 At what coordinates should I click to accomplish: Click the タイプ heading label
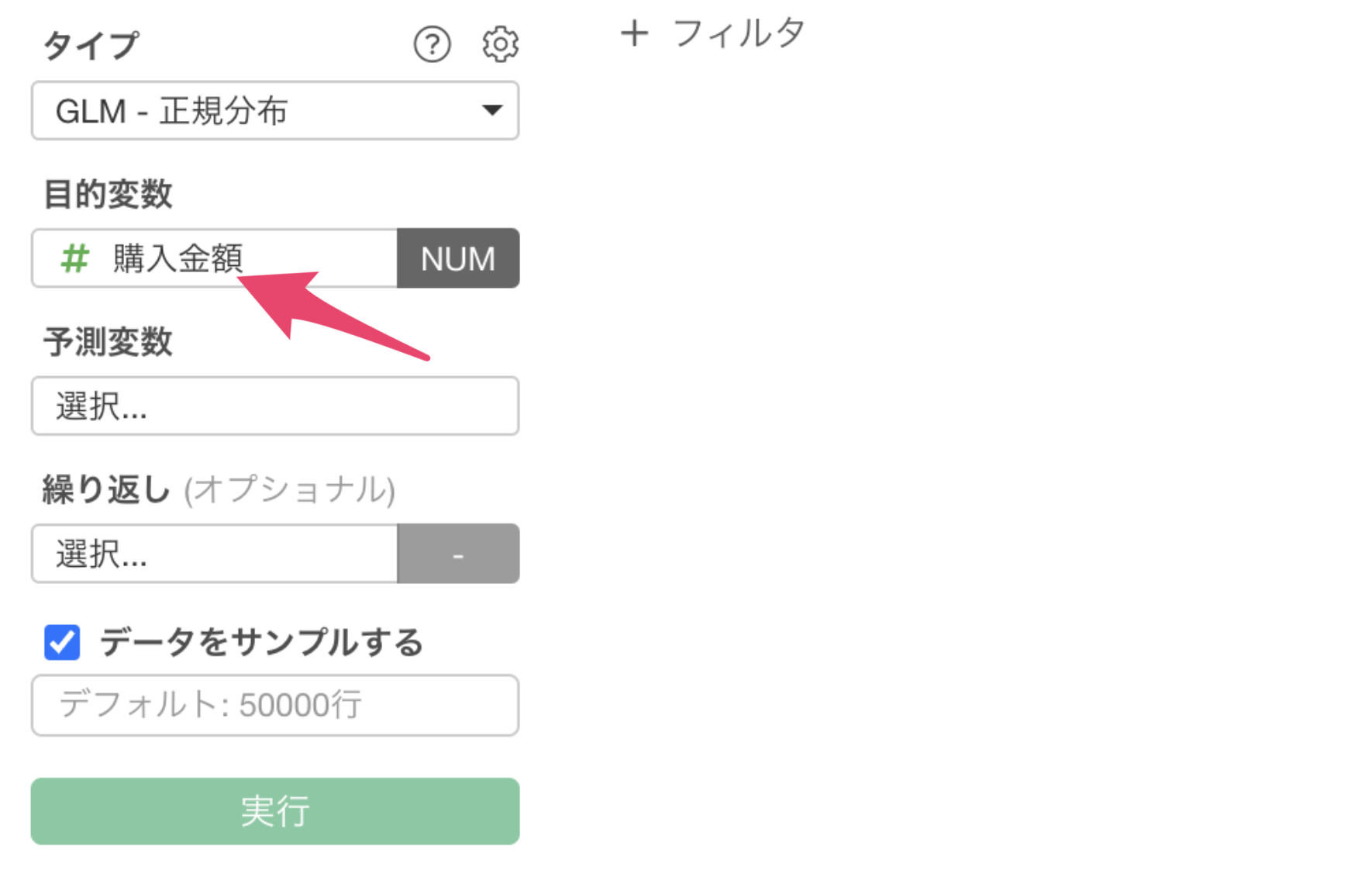(91, 45)
